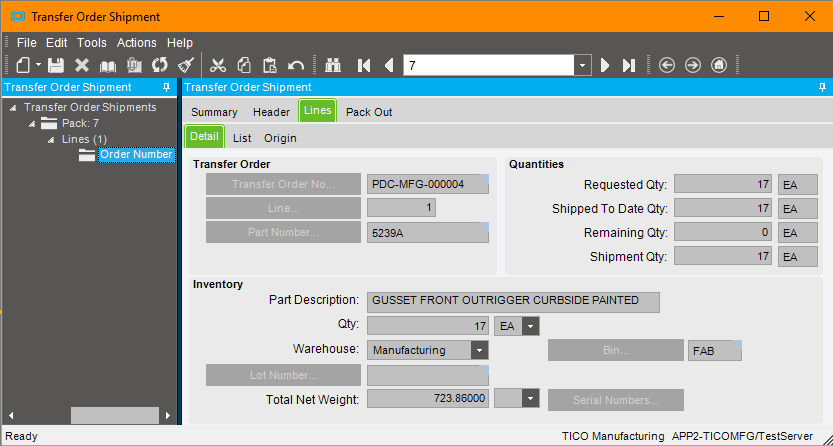The image size is (833, 446).
Task: Click the Total Net Weight field 723.86000
Action: coord(428,399)
